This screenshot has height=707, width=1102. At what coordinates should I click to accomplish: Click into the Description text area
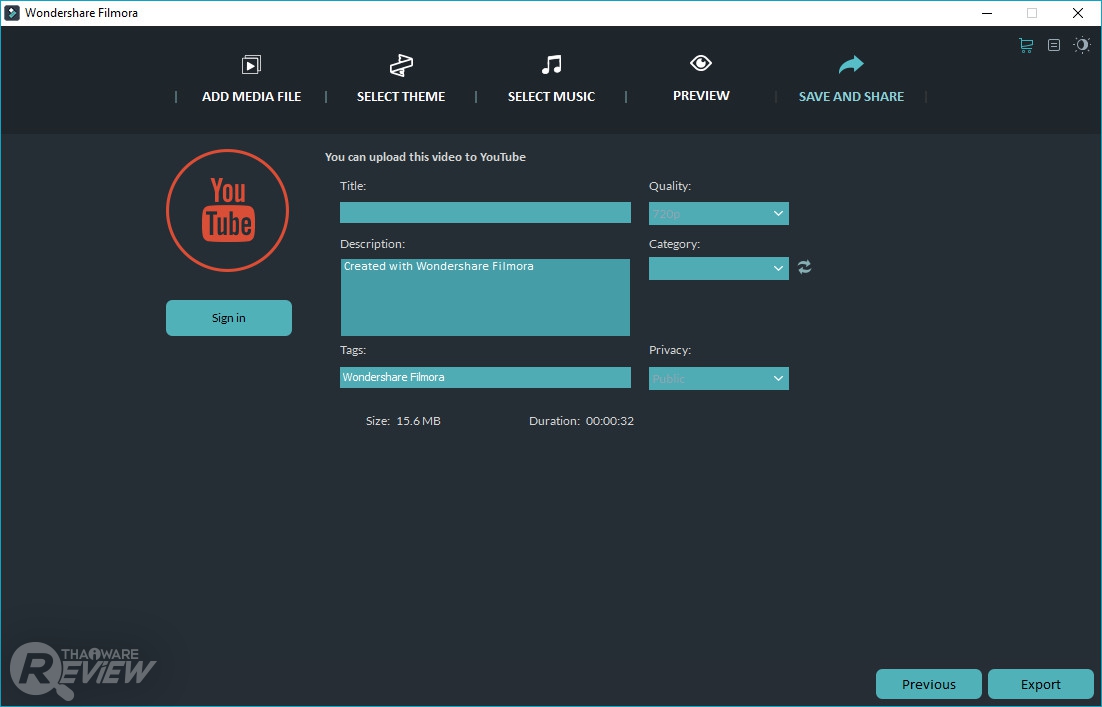tap(485, 297)
